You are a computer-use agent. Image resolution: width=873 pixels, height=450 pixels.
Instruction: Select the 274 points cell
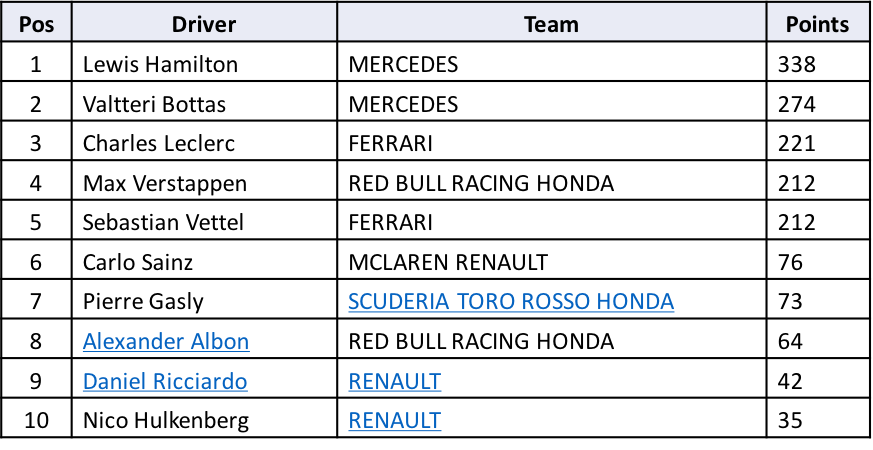[x=817, y=104]
